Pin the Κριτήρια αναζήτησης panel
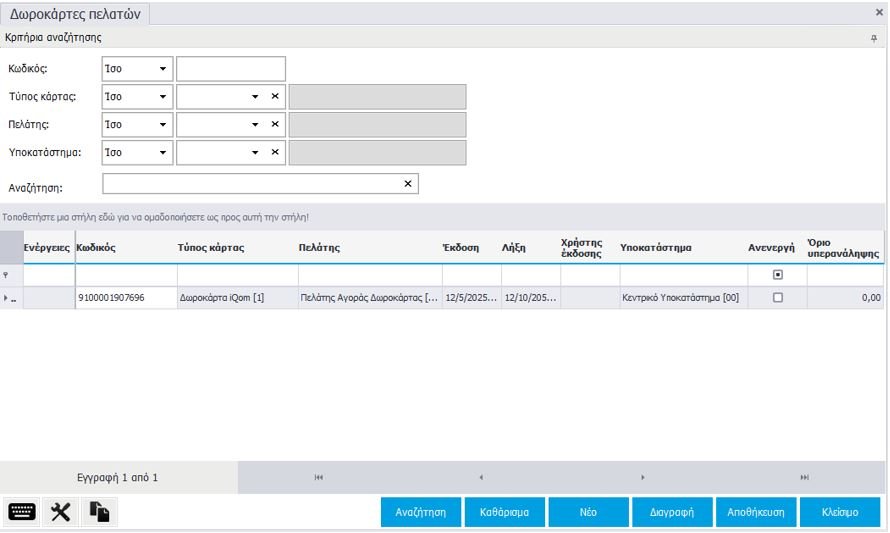 point(874,38)
